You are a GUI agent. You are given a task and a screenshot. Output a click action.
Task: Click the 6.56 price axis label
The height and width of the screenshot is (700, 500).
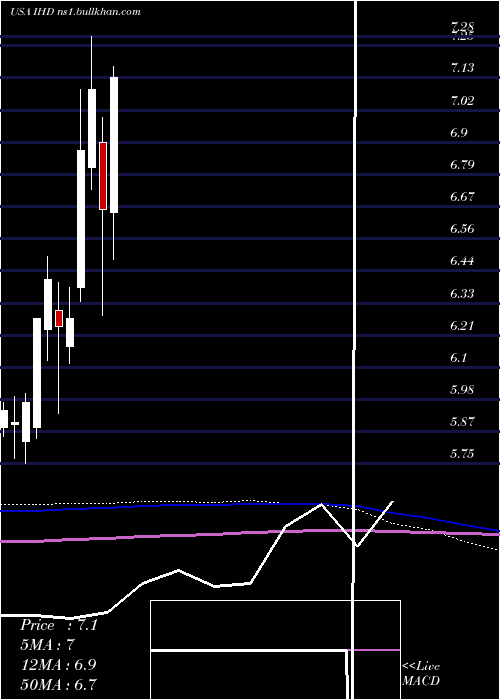(462, 229)
